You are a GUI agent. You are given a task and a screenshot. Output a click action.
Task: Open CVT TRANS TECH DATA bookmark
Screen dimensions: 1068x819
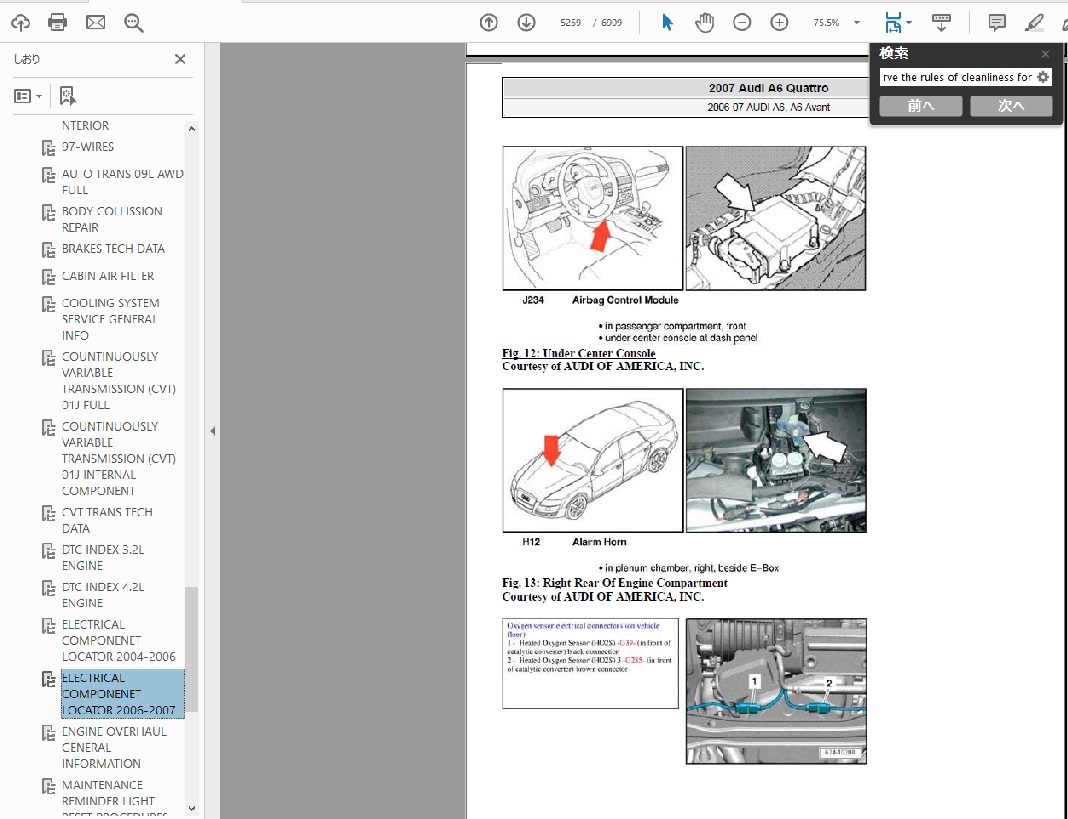pos(107,520)
